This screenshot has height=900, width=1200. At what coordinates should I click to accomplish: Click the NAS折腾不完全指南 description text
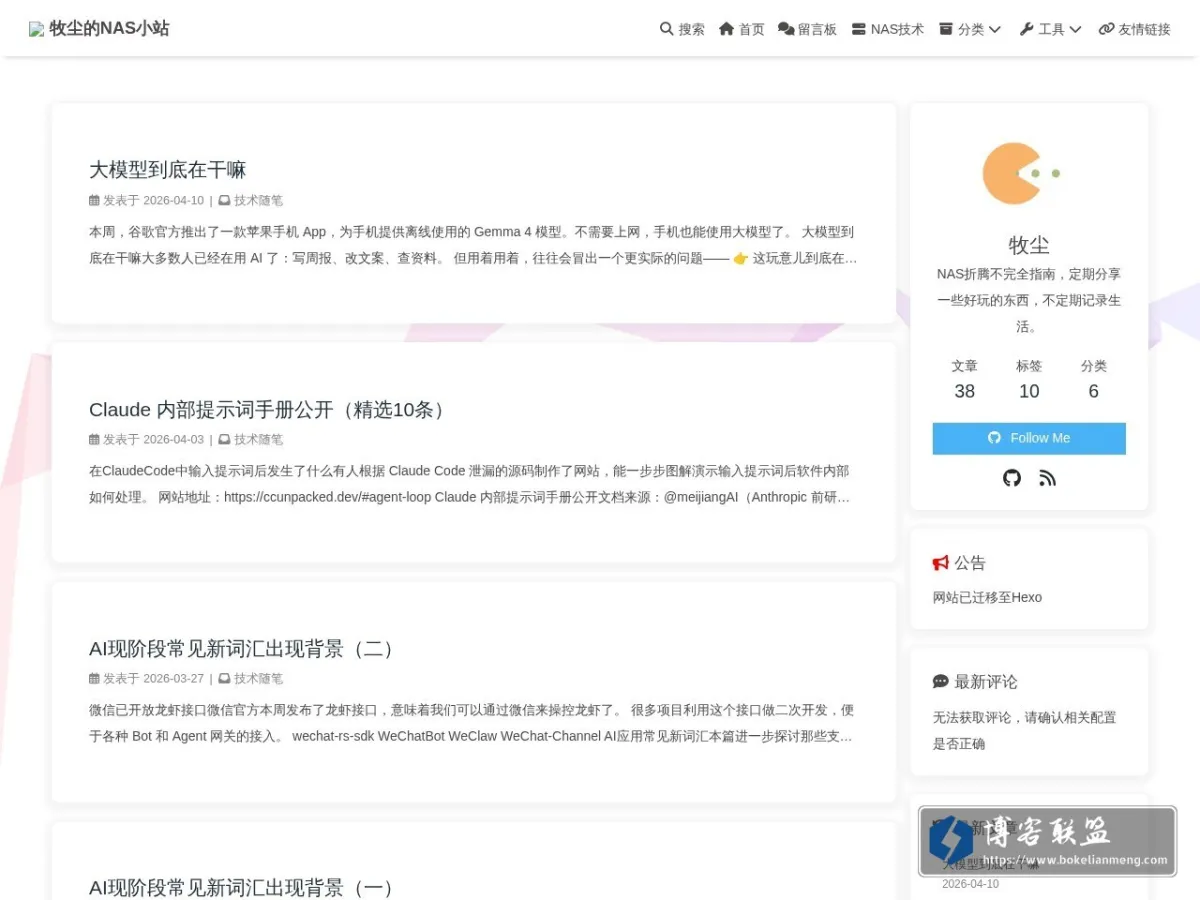click(1029, 300)
